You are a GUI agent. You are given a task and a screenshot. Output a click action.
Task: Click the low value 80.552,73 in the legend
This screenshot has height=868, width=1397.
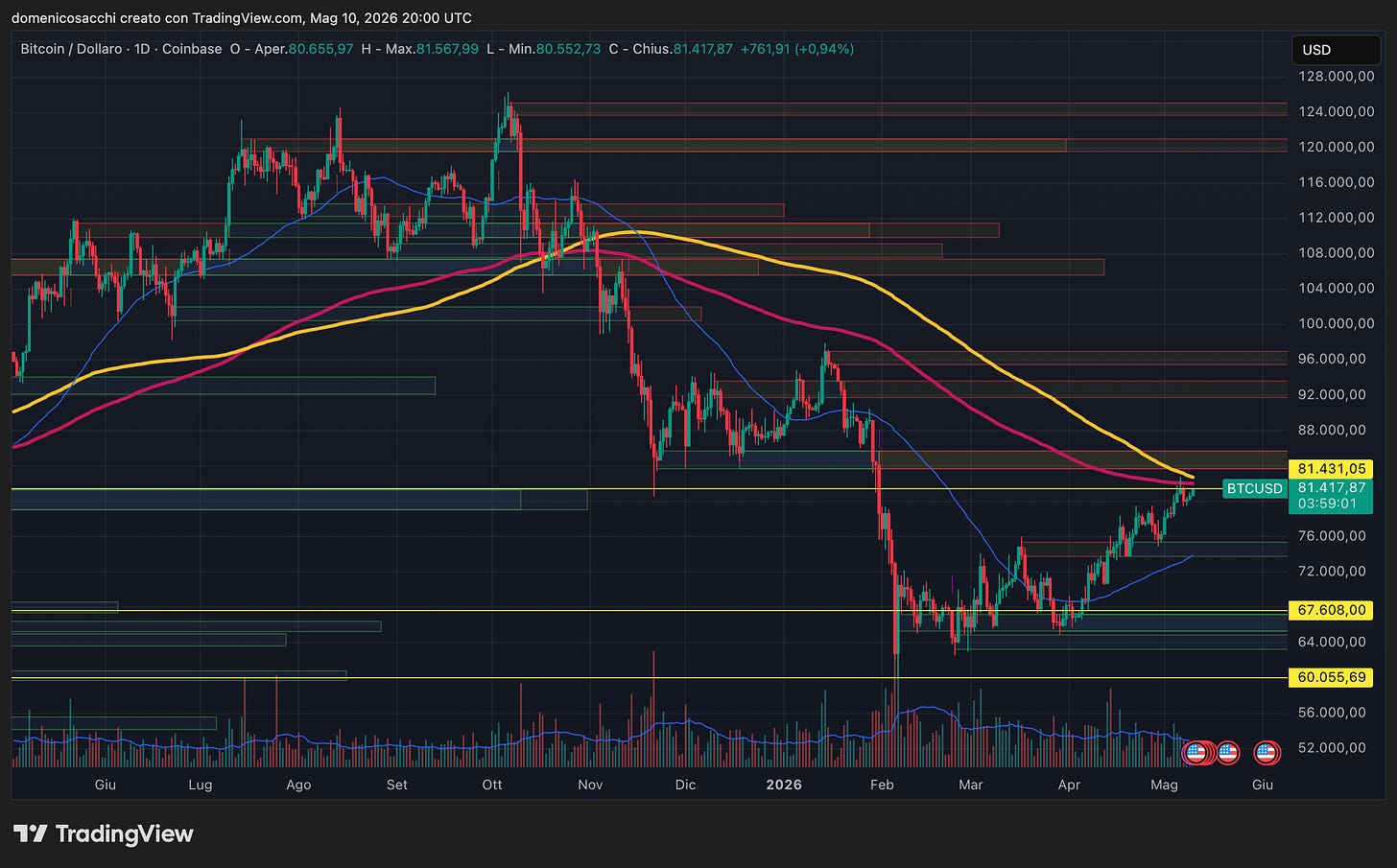tap(569, 49)
